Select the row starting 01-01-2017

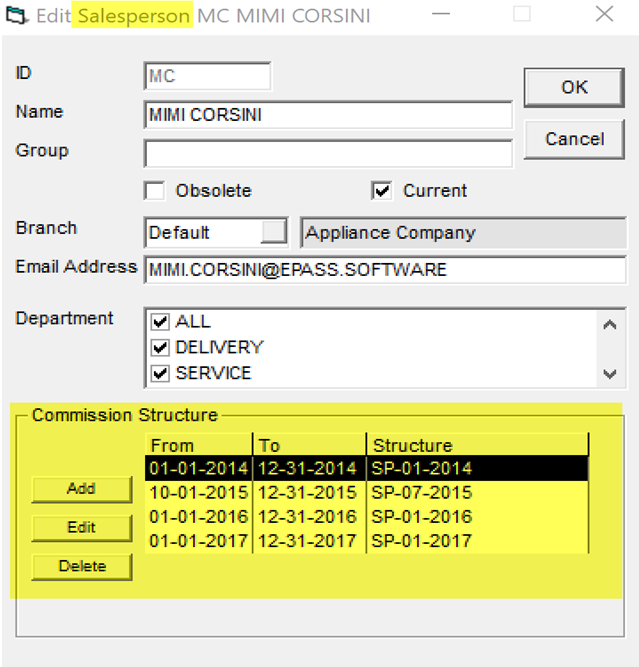pos(367,541)
